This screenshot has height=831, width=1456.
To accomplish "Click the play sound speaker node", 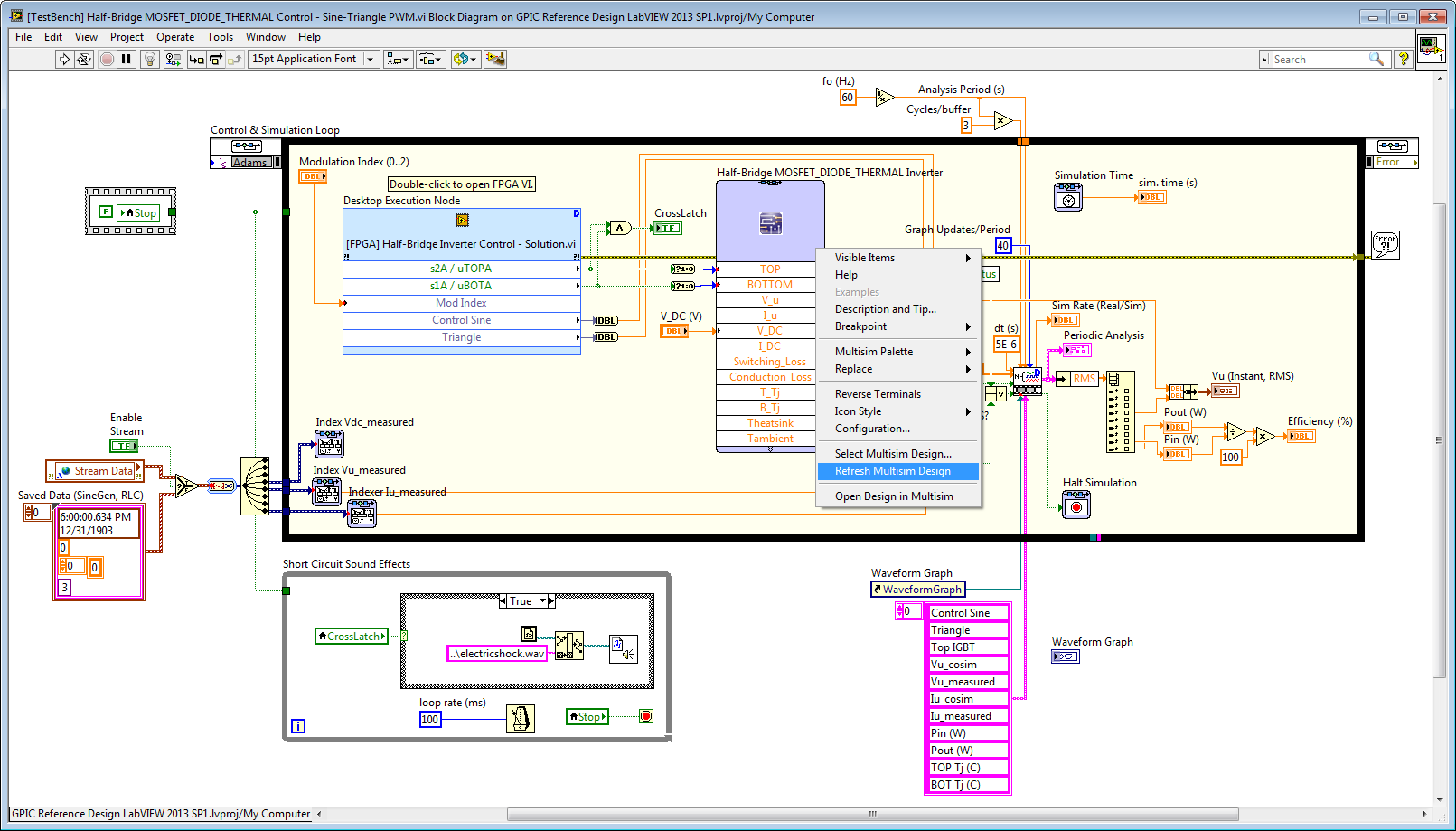I will 624,648.
